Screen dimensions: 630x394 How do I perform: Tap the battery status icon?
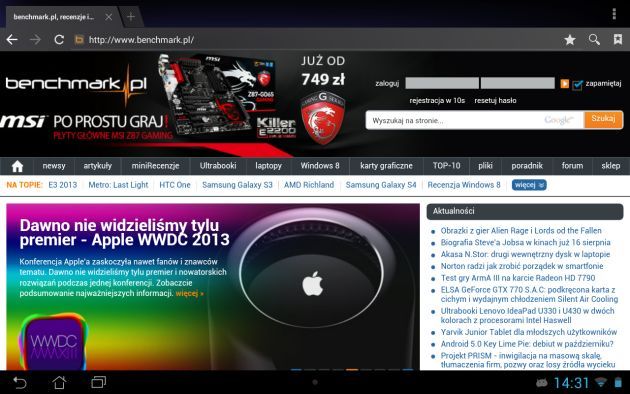618,382
